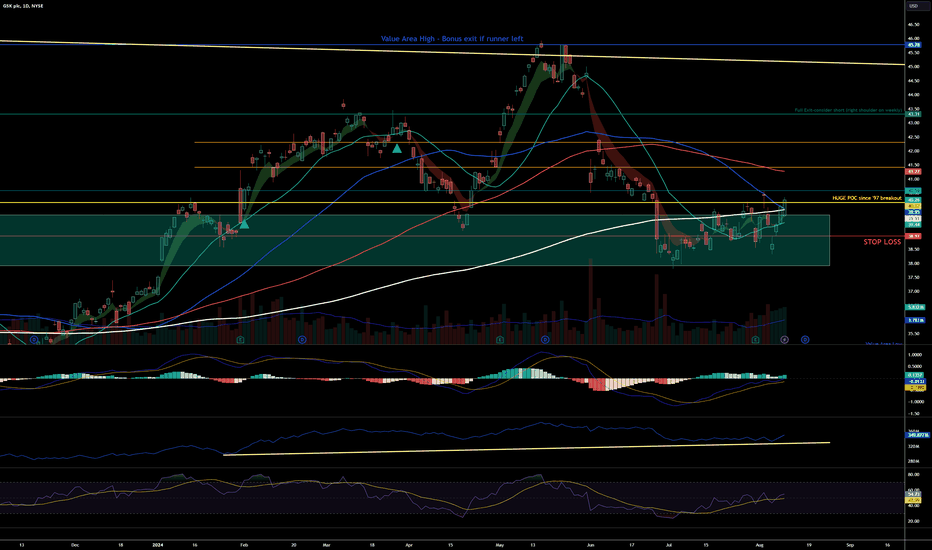Select the STOP LOSS label

tap(882, 242)
